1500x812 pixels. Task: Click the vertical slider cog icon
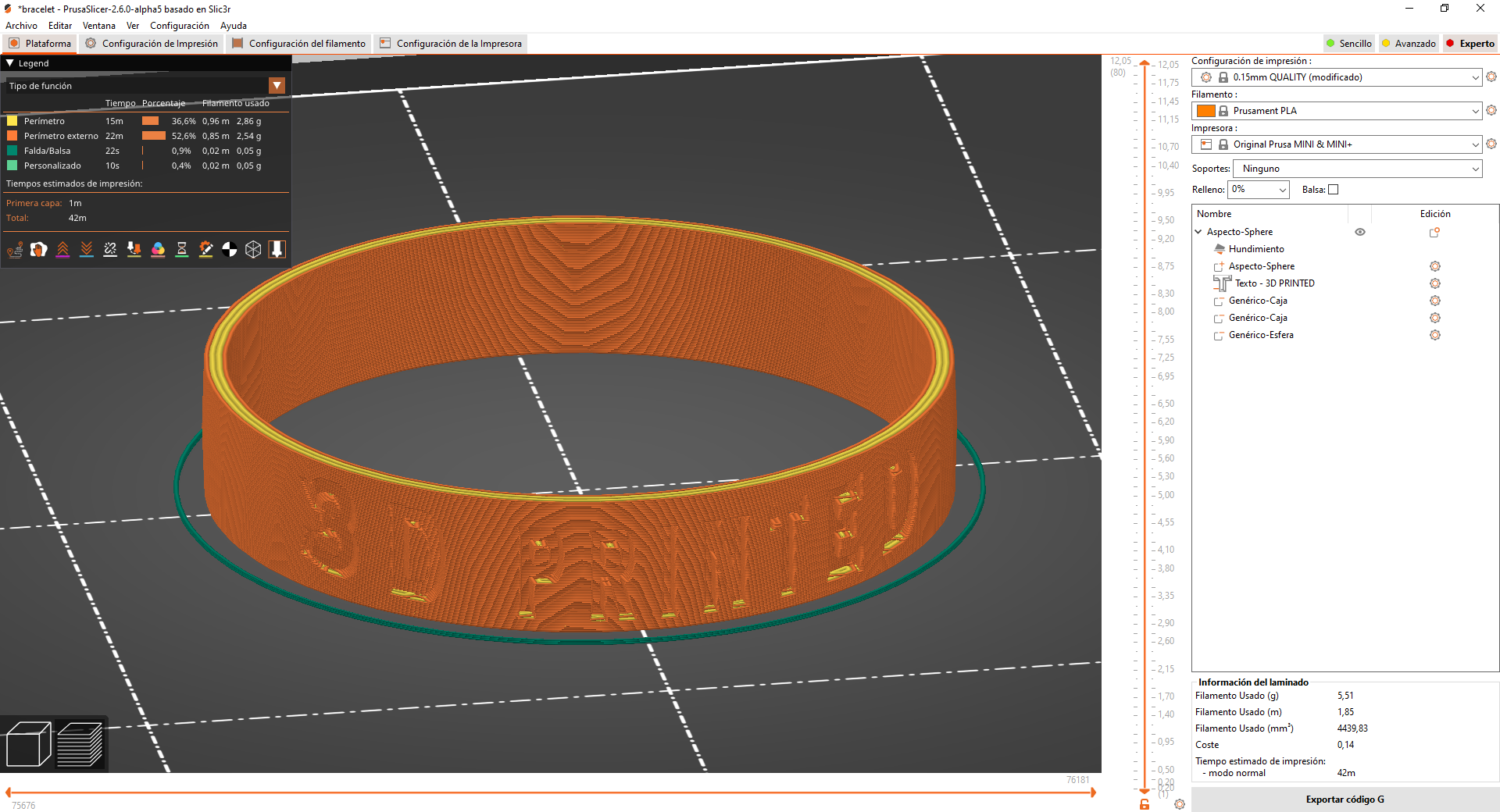coord(1180,804)
